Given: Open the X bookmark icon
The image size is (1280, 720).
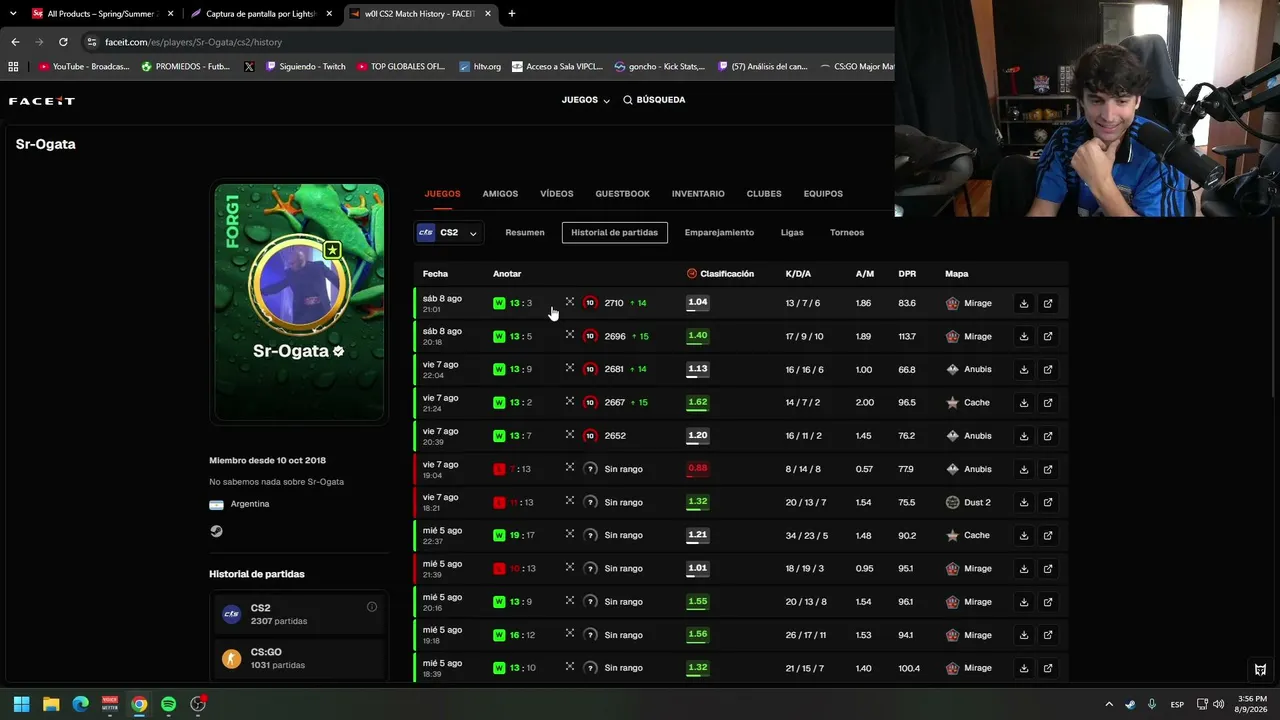Looking at the screenshot, I should pos(249,67).
